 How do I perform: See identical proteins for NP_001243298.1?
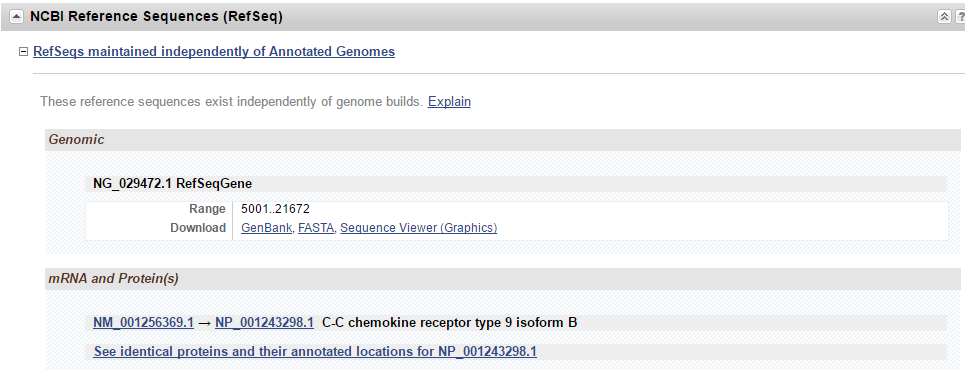pyautogui.click(x=315, y=352)
